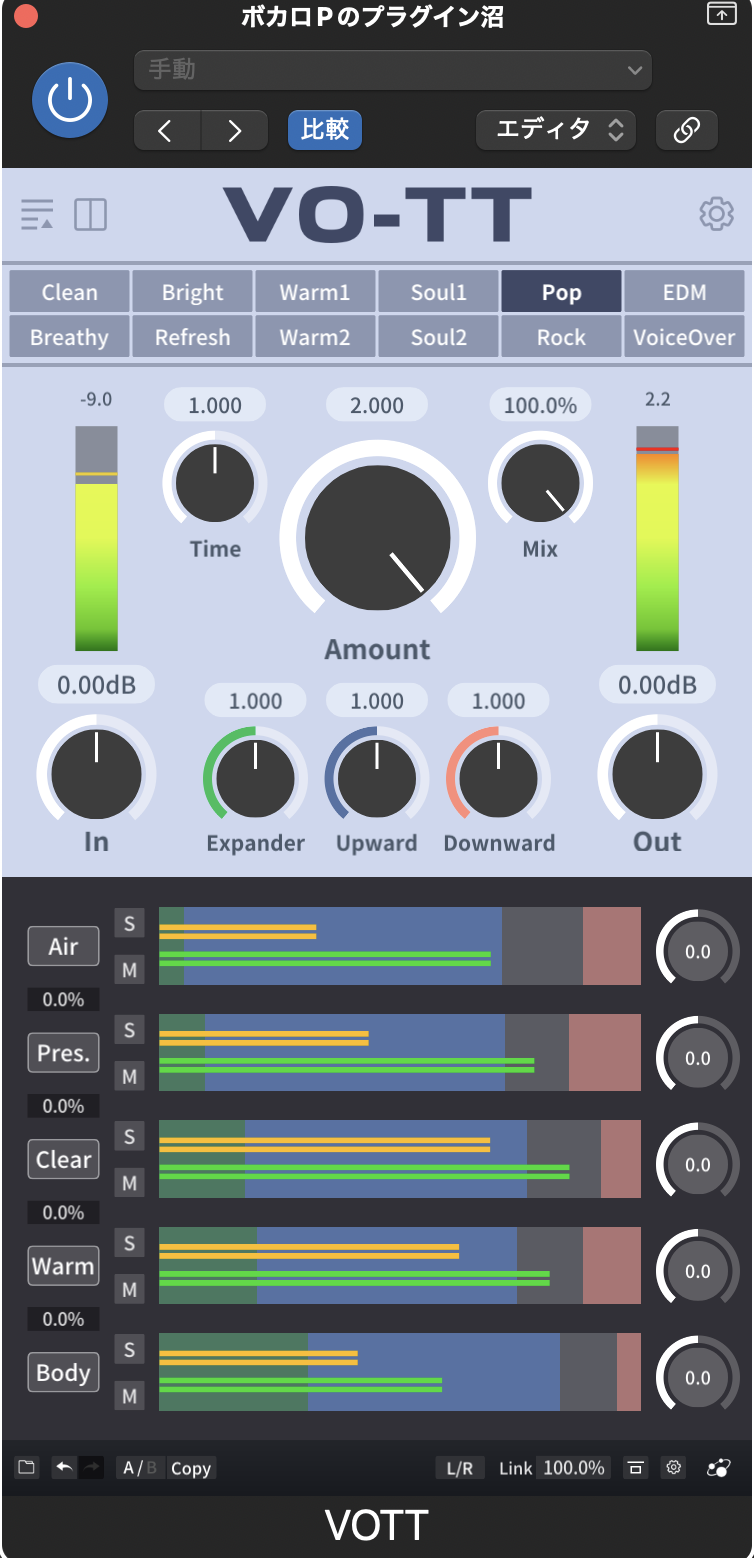
Task: Go to next preset arrow
Action: click(235, 130)
